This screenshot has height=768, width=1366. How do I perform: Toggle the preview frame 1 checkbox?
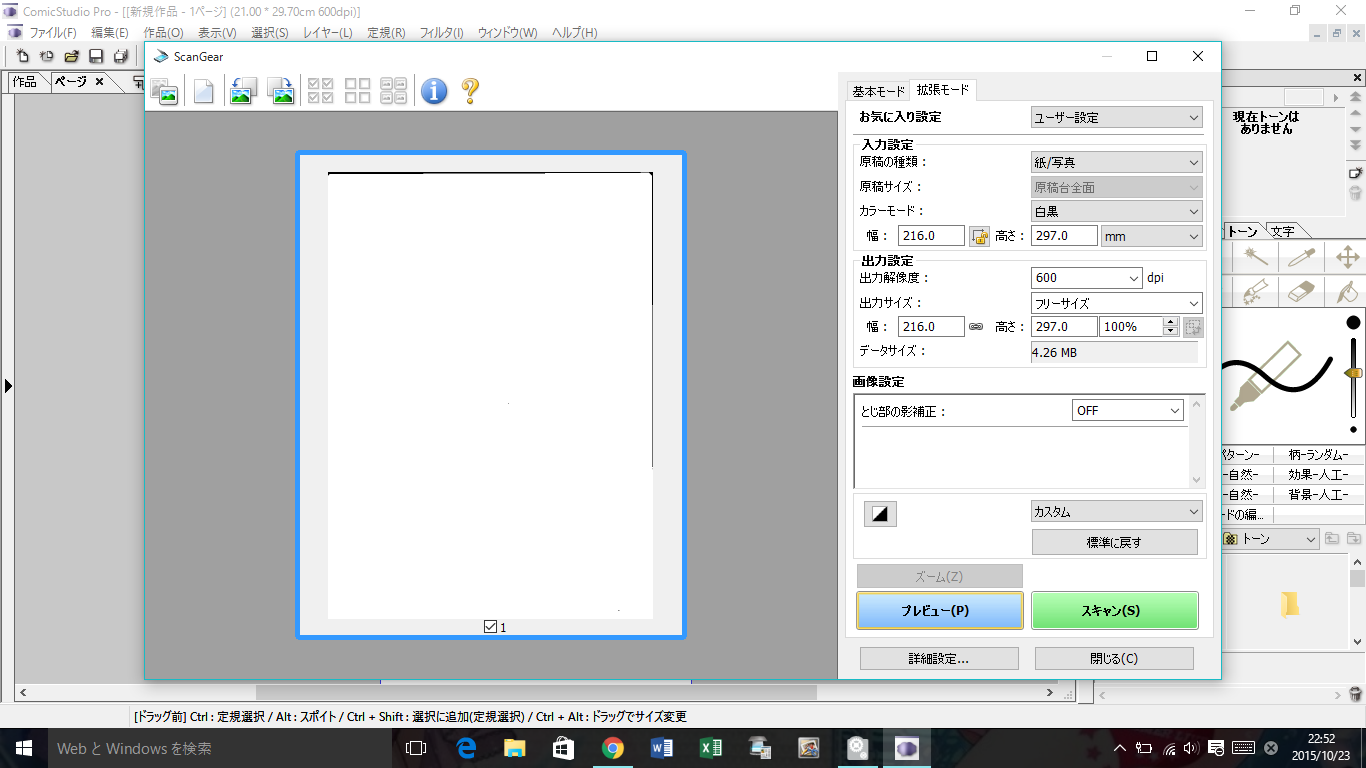click(x=490, y=627)
